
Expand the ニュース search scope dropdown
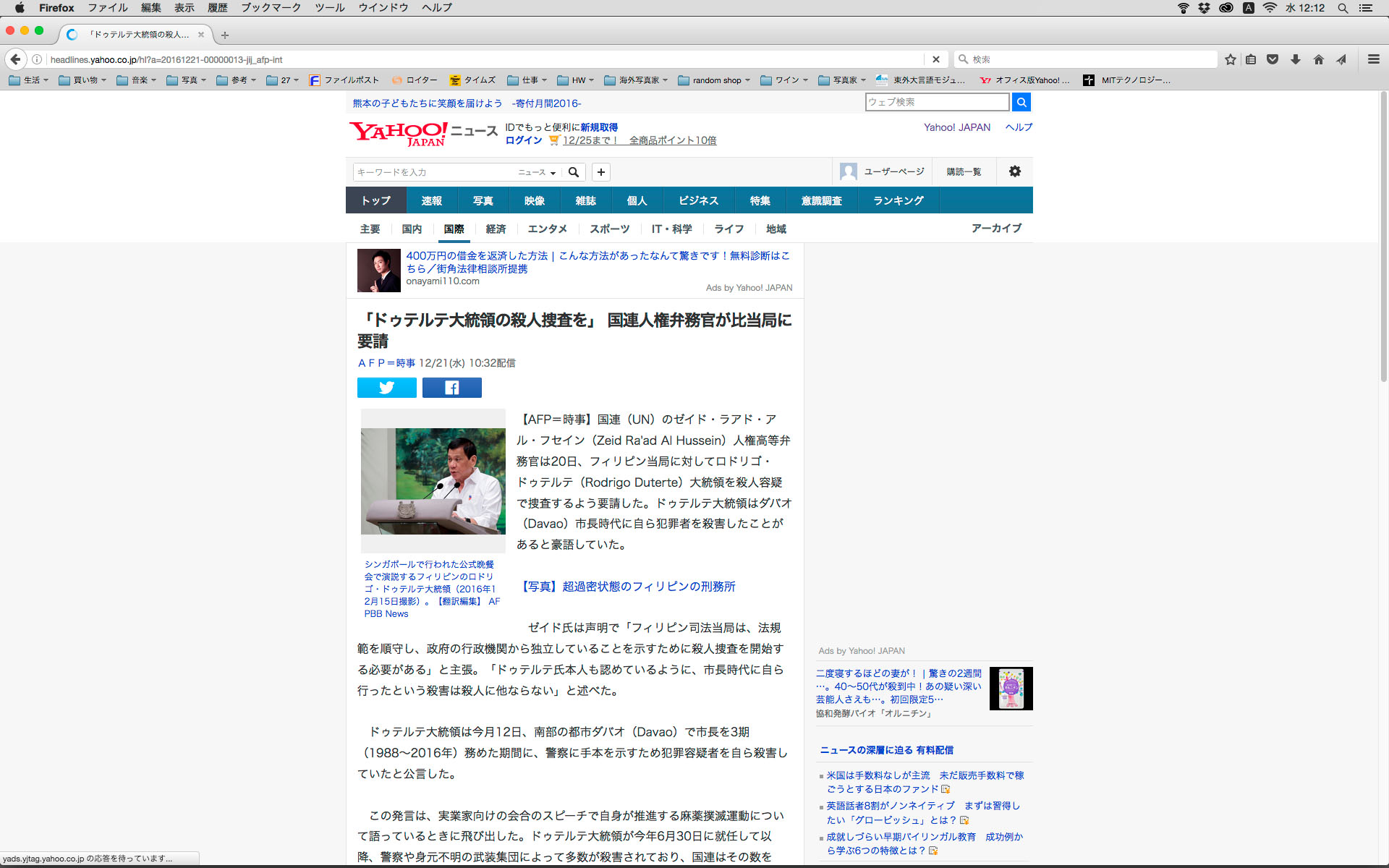pyautogui.click(x=537, y=172)
